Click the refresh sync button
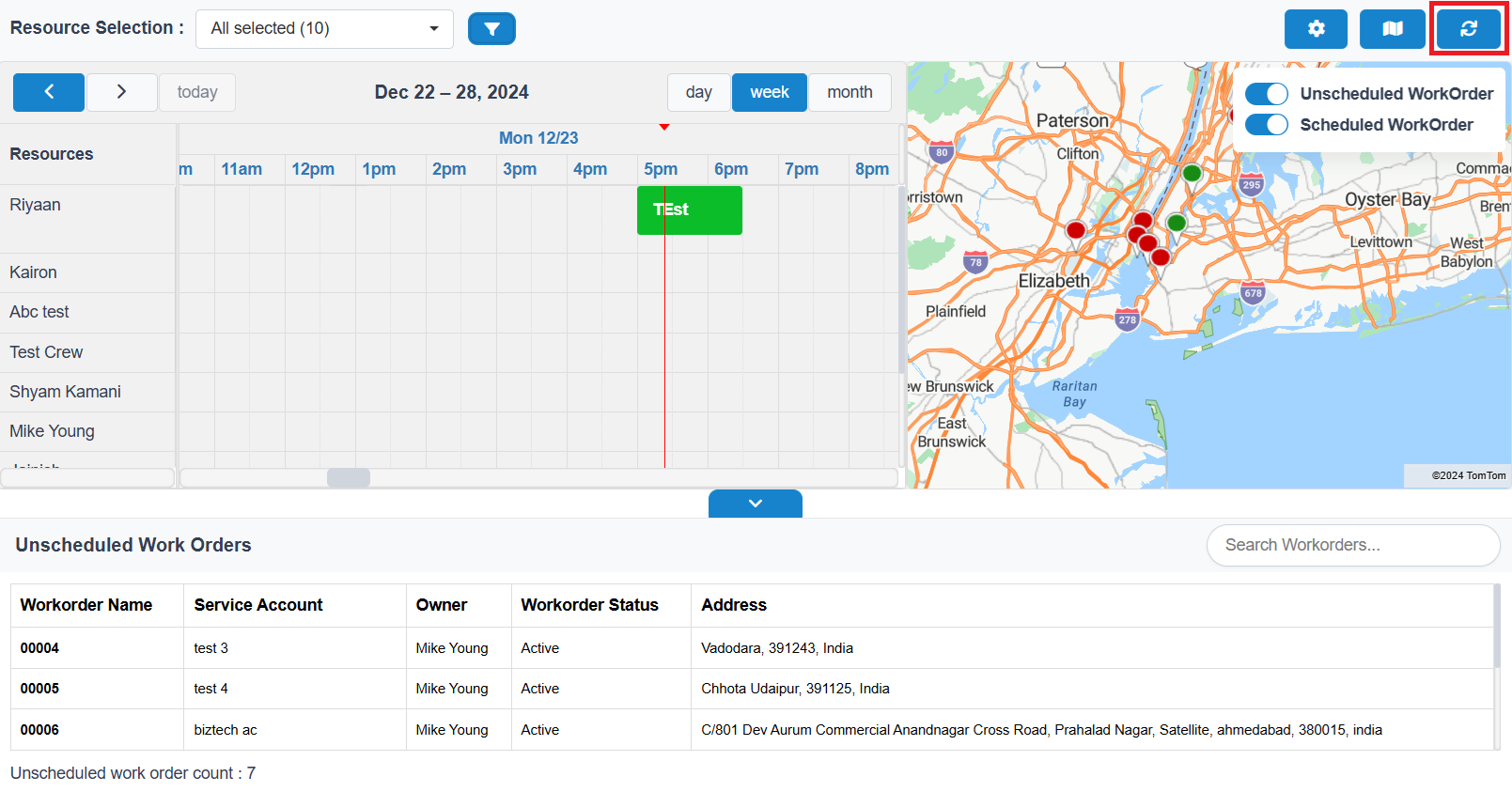Image resolution: width=1512 pixels, height=792 pixels. [1469, 29]
